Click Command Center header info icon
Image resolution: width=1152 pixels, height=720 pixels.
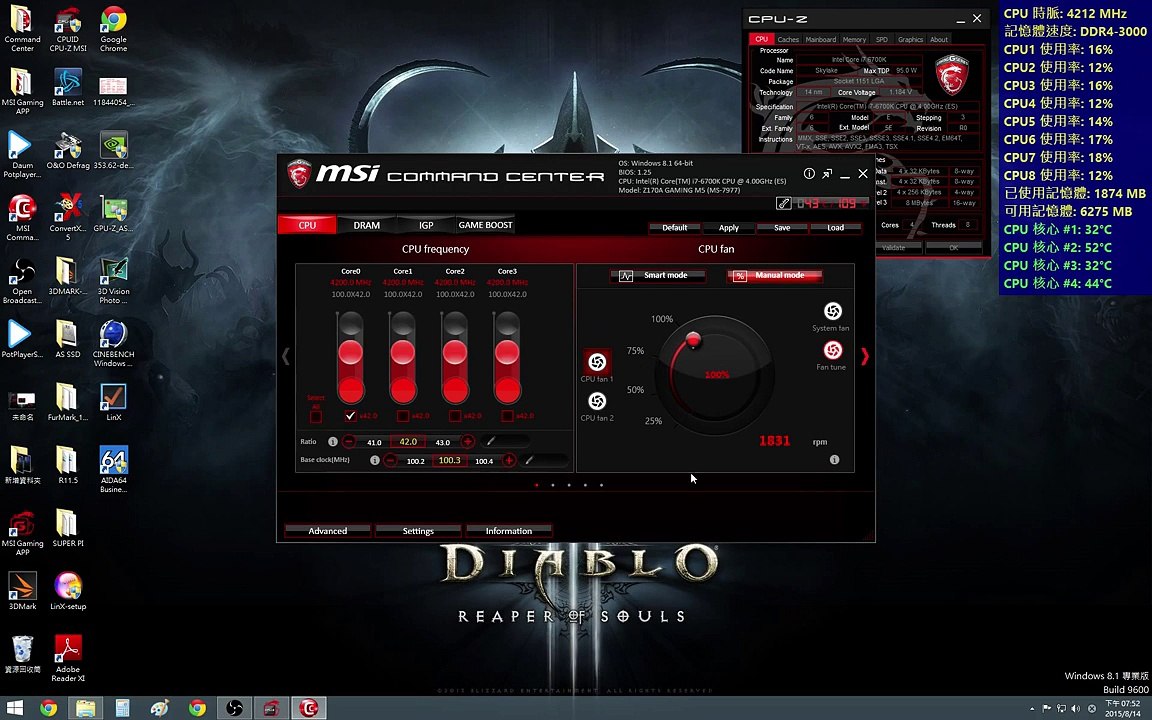[809, 173]
